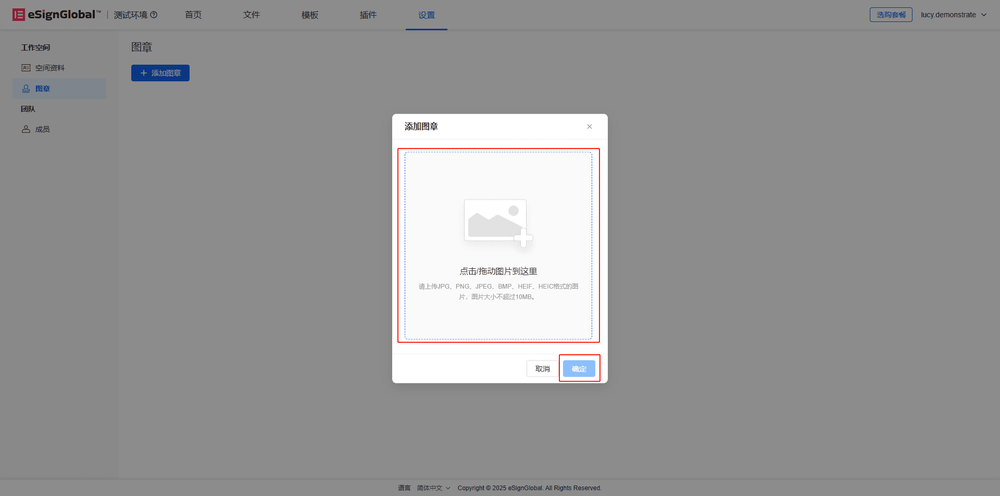Image resolution: width=1000 pixels, height=496 pixels.
Task: Click the plus icon on 添加图章 button
Action: pyautogui.click(x=143, y=73)
